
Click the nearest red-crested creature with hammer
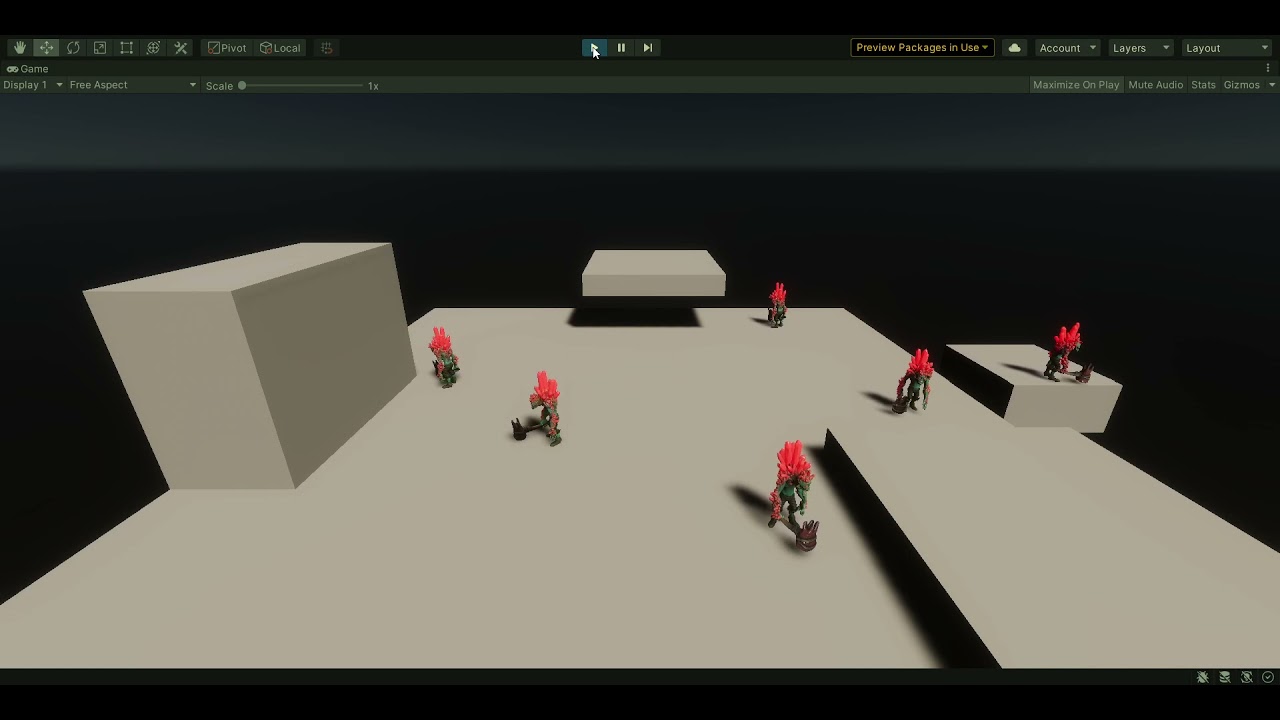(x=795, y=495)
